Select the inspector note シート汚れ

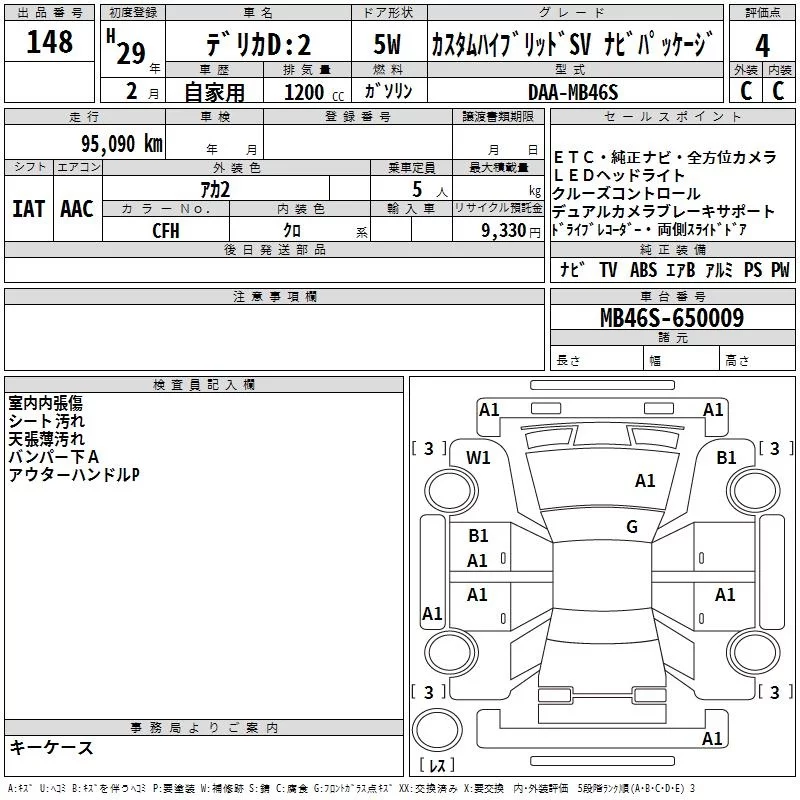tap(46, 421)
